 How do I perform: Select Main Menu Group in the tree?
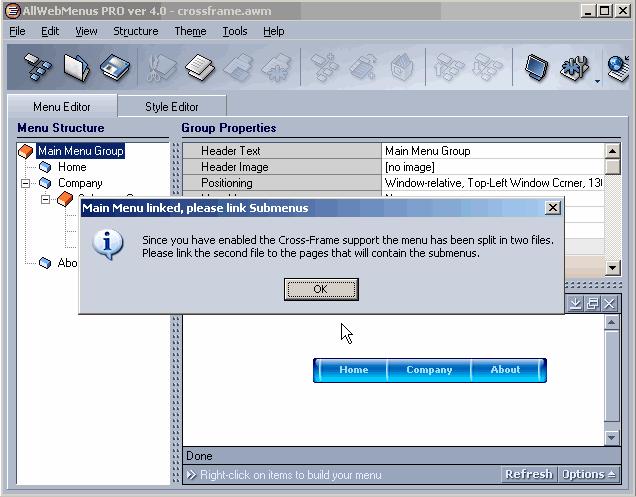click(x=81, y=151)
